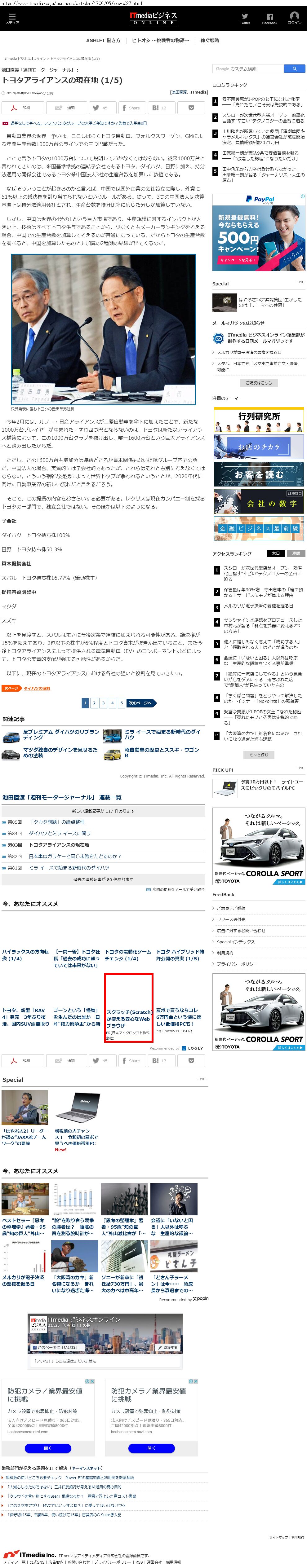Select the 本日 ranking tab
This screenshot has width=307, height=1568.
[275, 553]
